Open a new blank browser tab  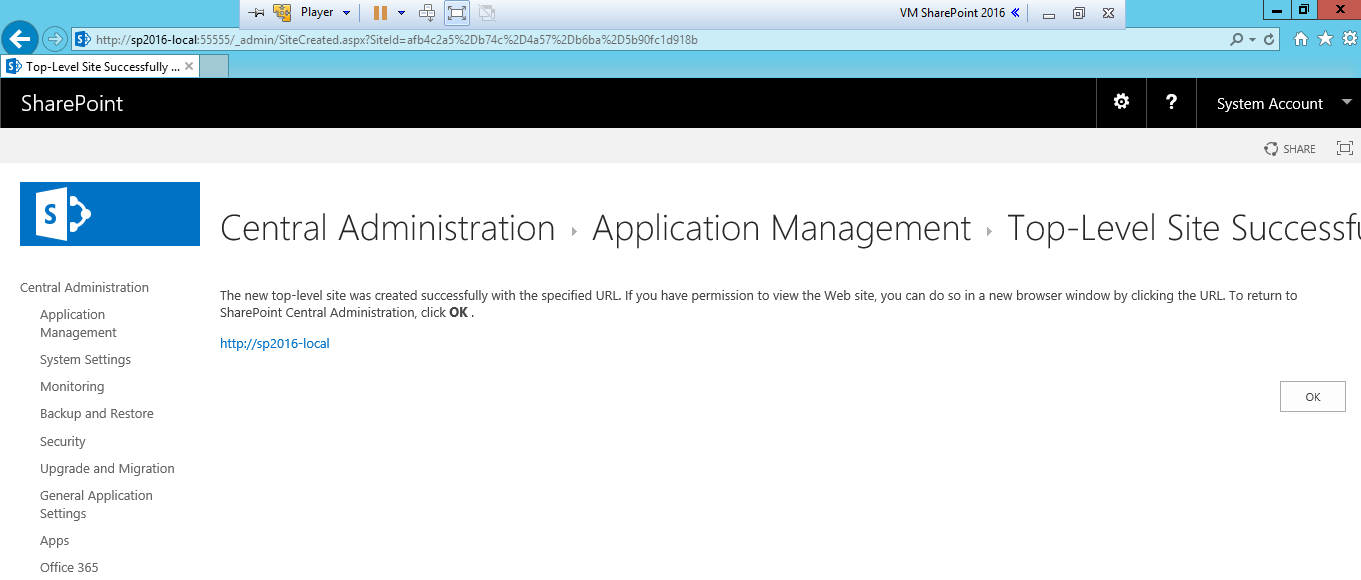point(214,66)
